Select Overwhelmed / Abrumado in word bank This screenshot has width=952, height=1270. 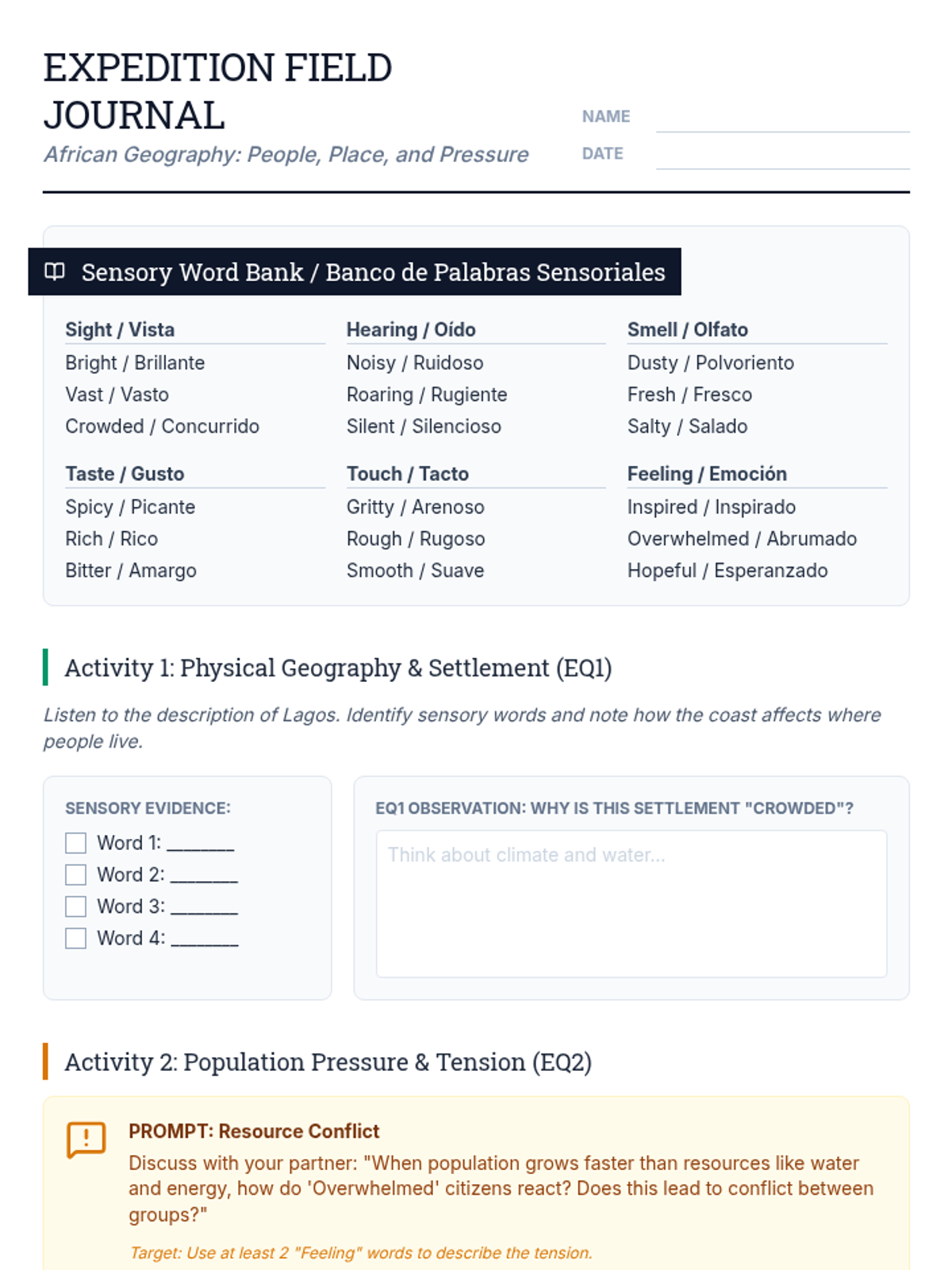[x=742, y=539]
